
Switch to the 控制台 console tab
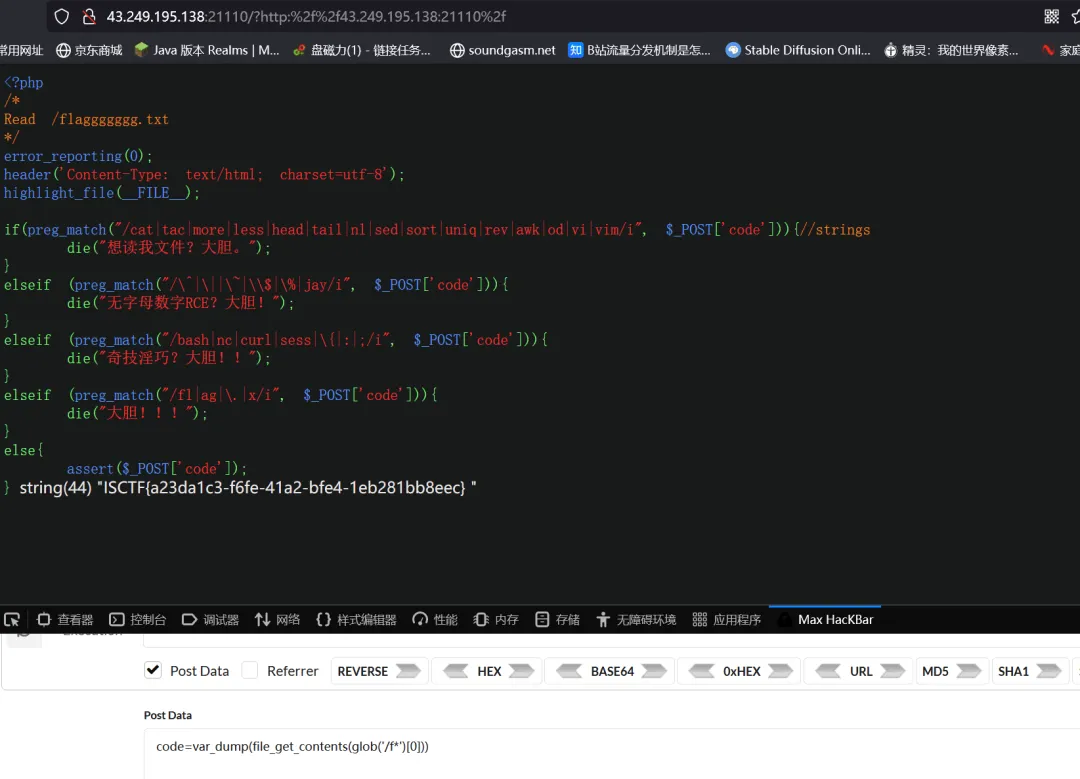tap(138, 619)
